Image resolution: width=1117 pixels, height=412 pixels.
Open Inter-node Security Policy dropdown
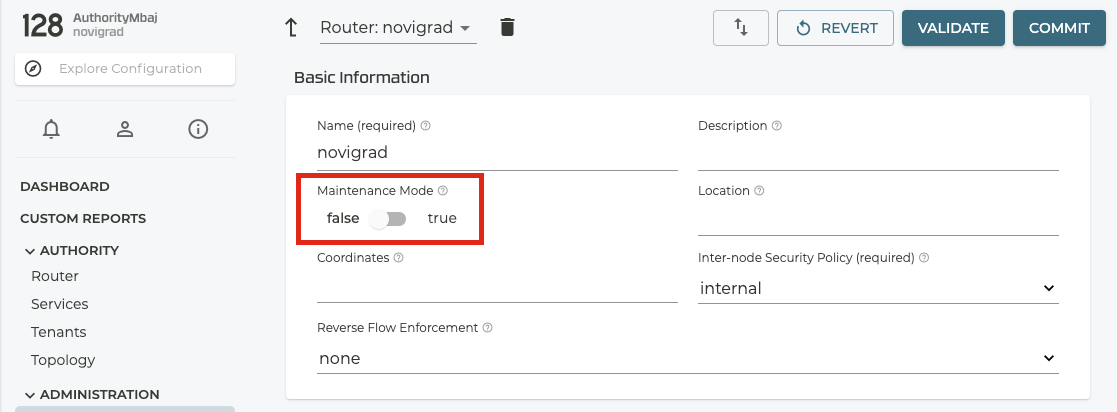pyautogui.click(x=878, y=288)
